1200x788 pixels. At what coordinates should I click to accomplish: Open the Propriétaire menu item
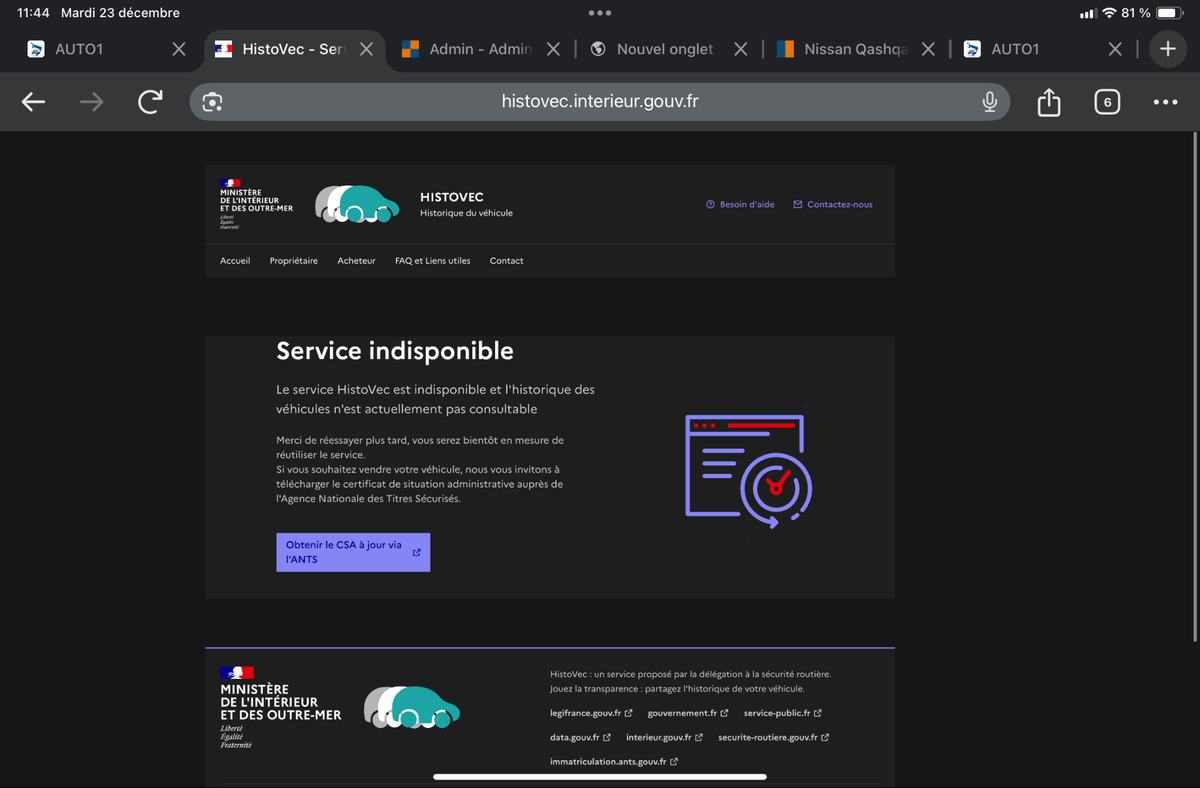[x=293, y=261]
